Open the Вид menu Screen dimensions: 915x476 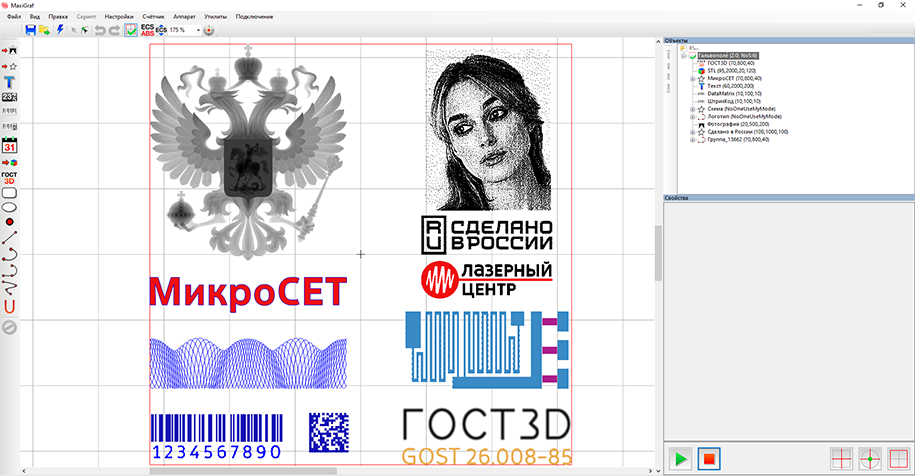click(x=35, y=17)
